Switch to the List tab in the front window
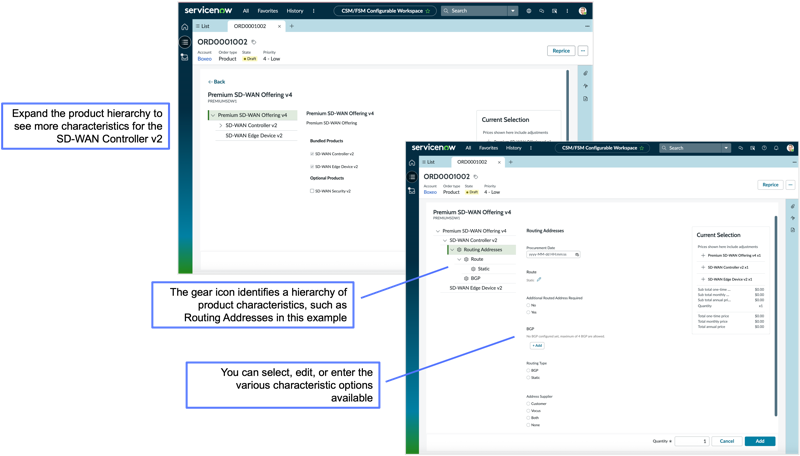Viewport: 800px width, 456px height. point(429,162)
